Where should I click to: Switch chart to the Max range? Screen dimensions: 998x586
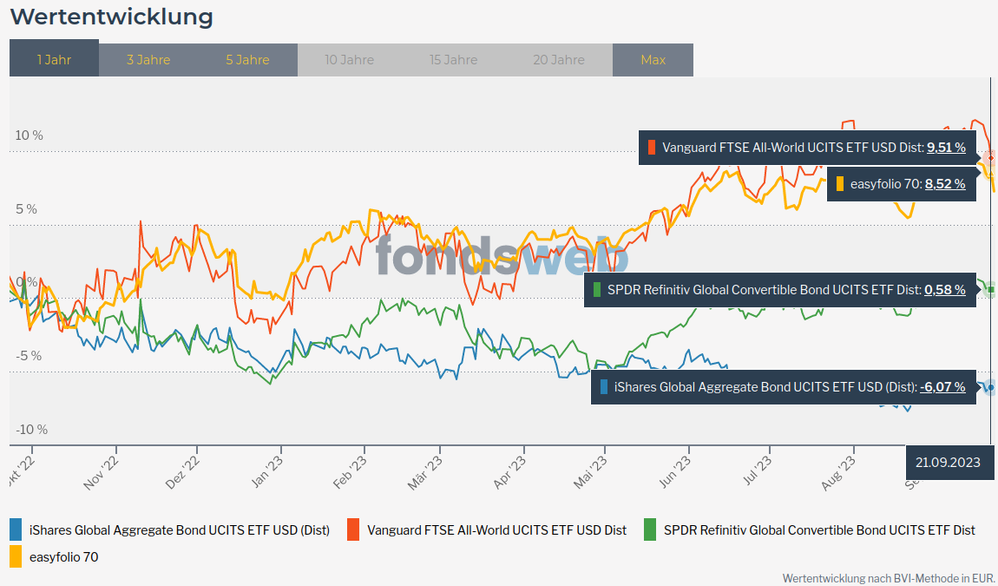(653, 60)
